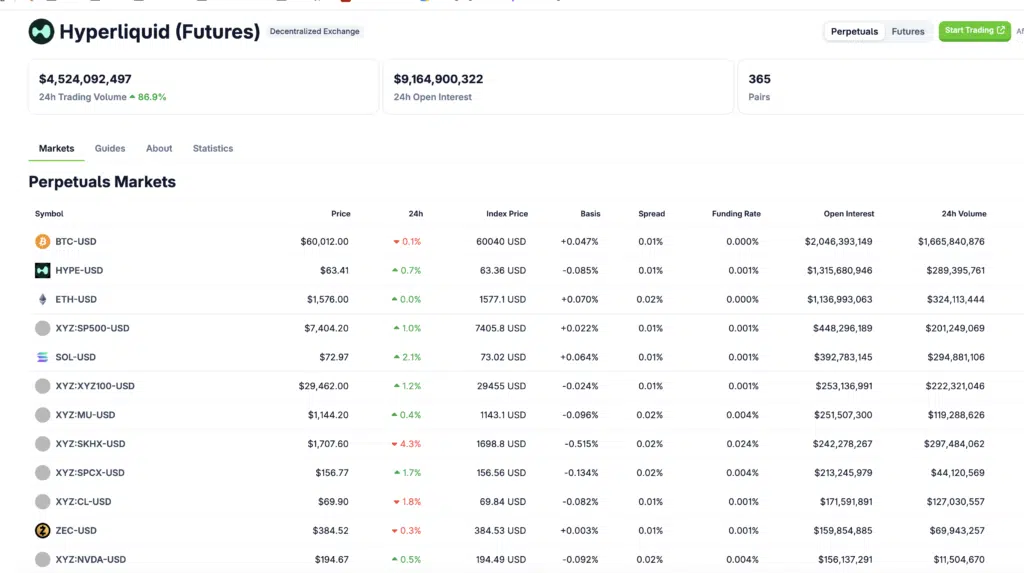Click the XYZ:MU-USD placeholder icon
Image resolution: width=1024 pixels, height=573 pixels.
[x=42, y=415]
